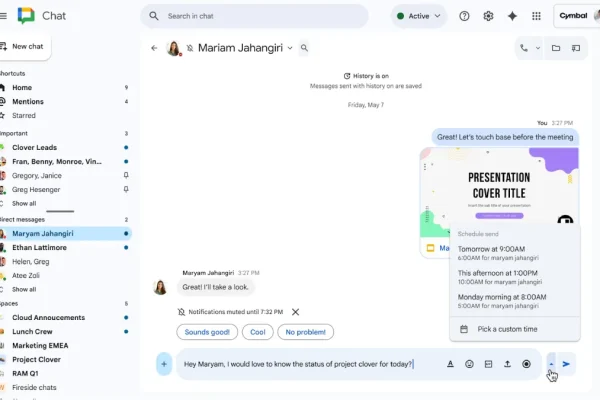
Task: Insert an emoji in the message
Action: tap(469, 364)
